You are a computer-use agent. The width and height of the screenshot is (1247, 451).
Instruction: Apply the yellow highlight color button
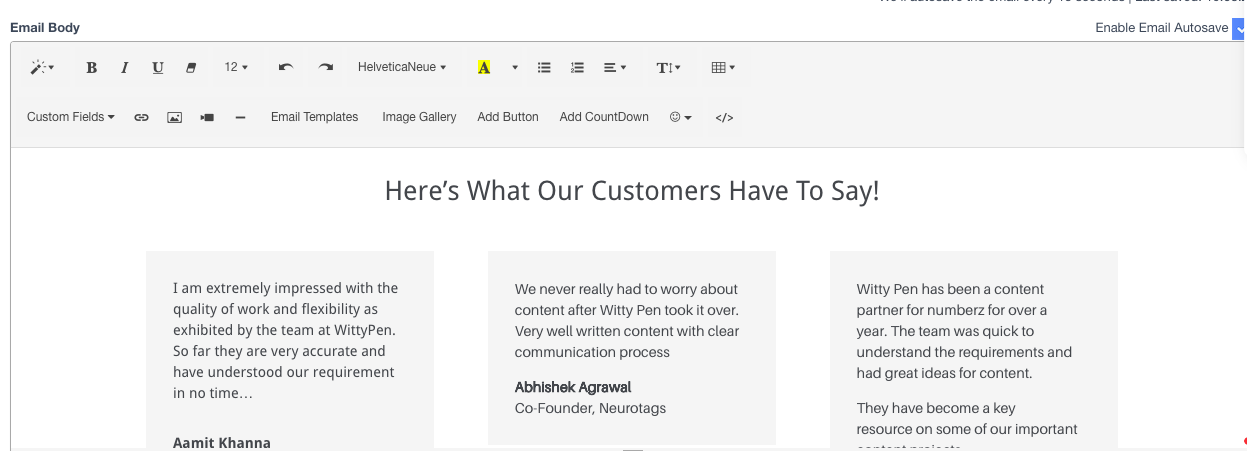click(x=484, y=67)
